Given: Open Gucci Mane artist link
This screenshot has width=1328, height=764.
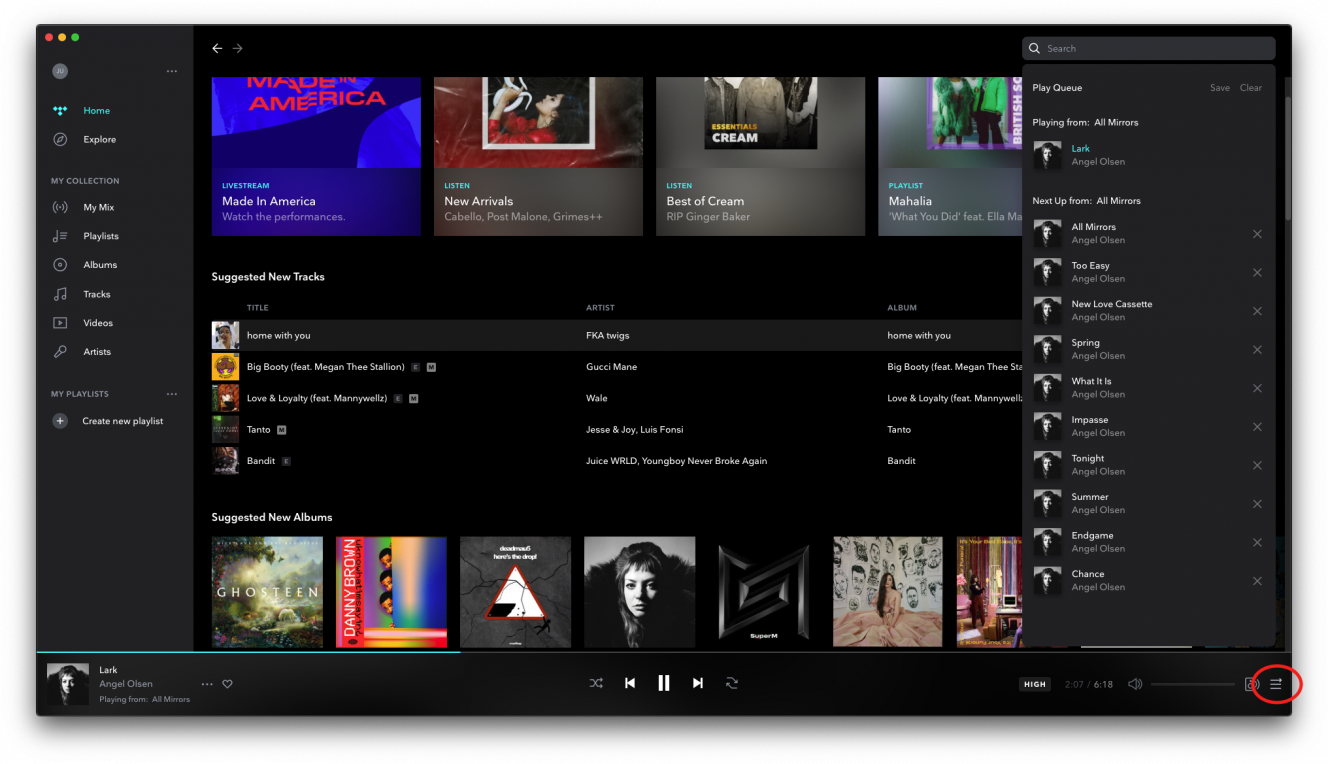Looking at the screenshot, I should 611,367.
